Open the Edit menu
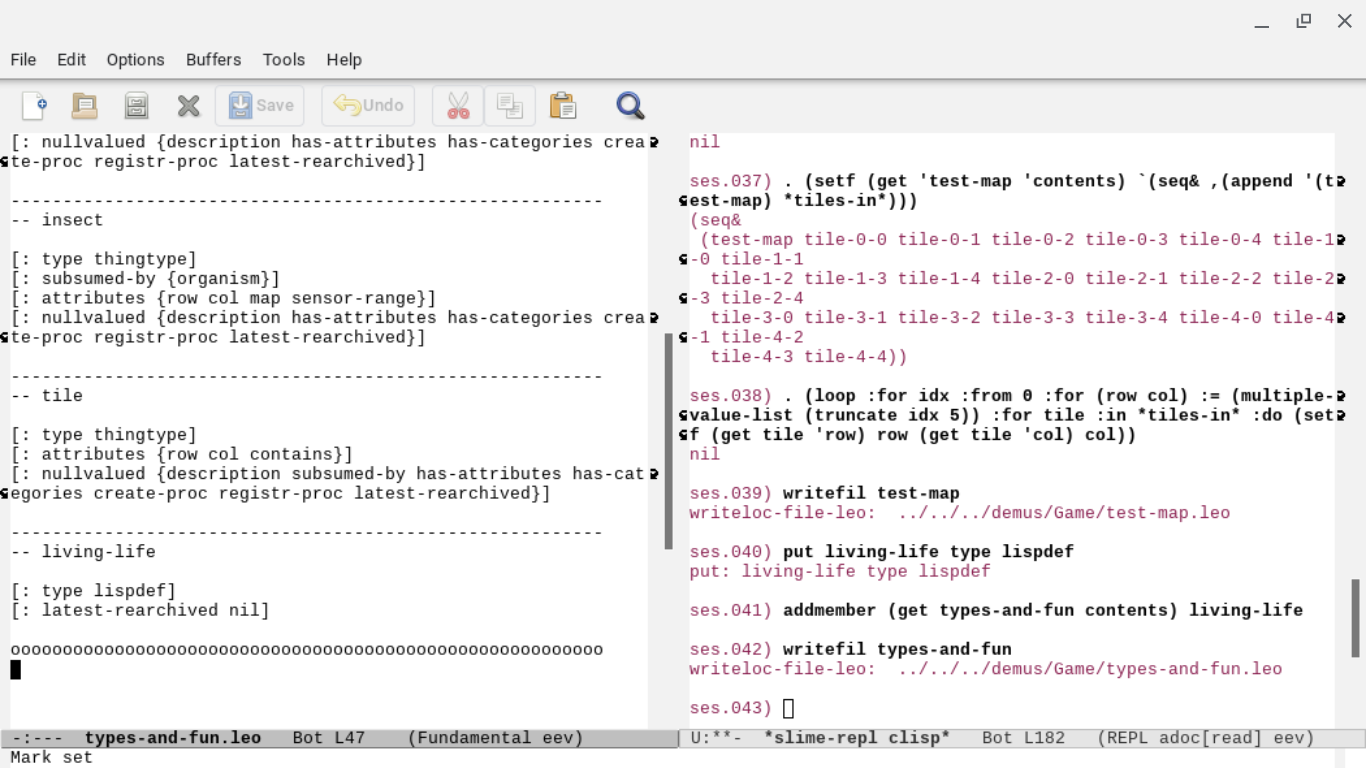 pos(71,60)
